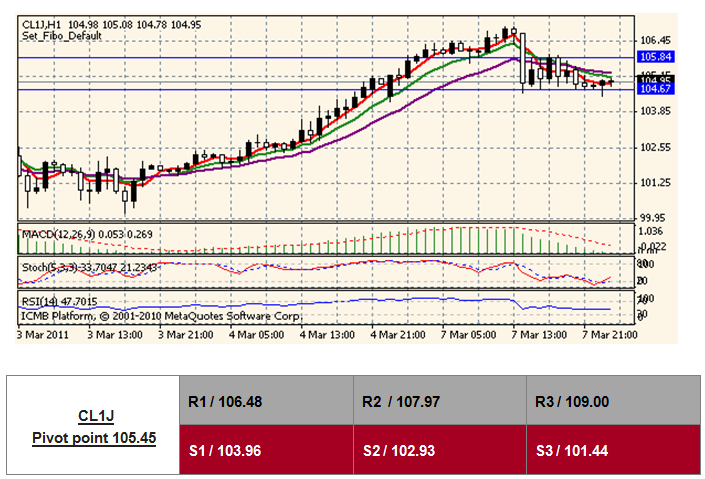Select the R3 / 109.00 resistance cell
This screenshot has width=705, height=479.
pos(611,401)
